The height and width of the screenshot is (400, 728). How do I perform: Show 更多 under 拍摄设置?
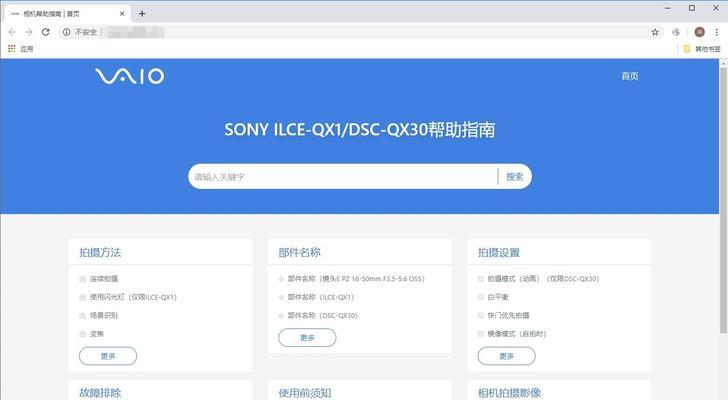pos(507,356)
